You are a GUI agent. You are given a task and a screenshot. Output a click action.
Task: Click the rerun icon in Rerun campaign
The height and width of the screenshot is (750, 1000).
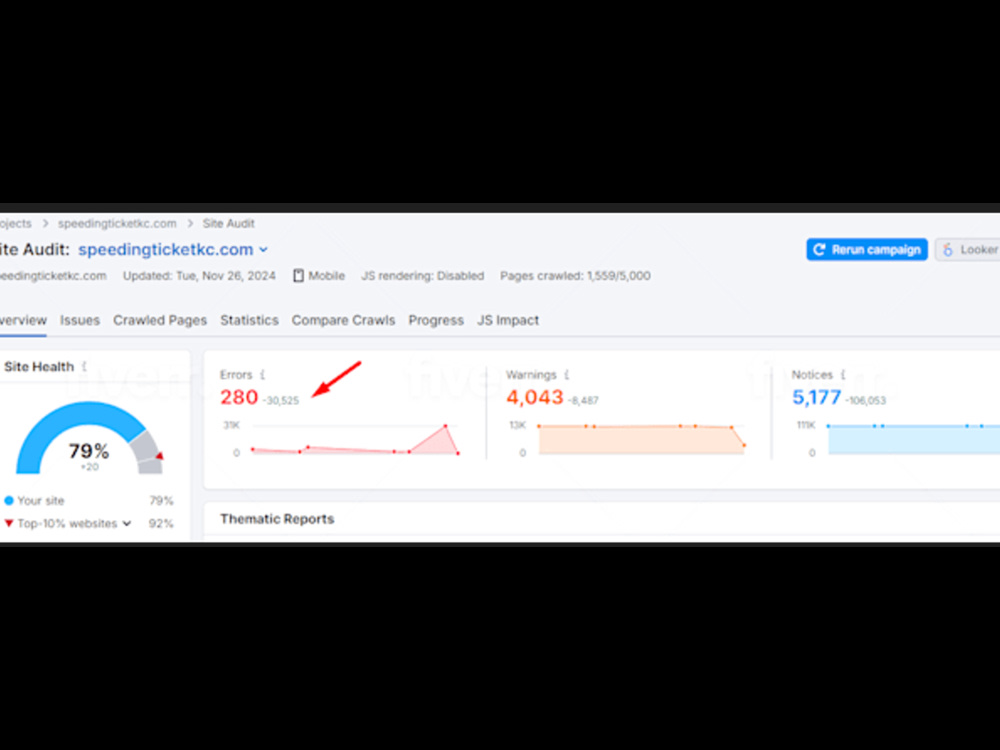coord(820,249)
